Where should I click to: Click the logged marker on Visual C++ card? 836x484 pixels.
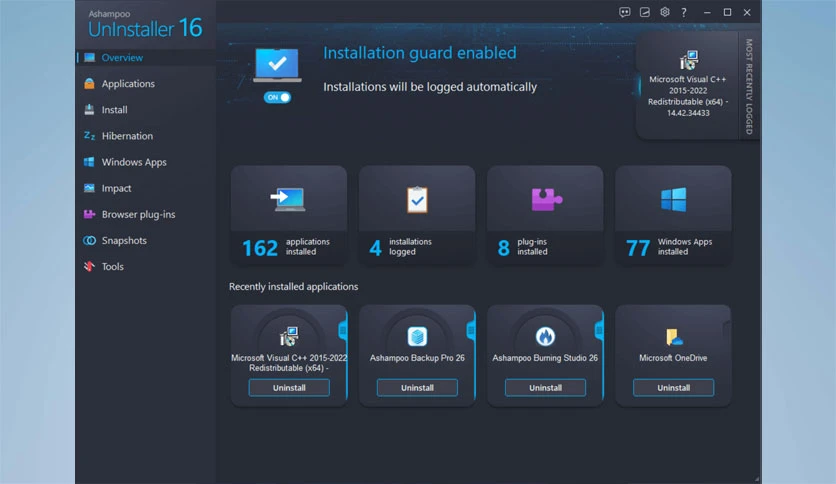point(343,330)
